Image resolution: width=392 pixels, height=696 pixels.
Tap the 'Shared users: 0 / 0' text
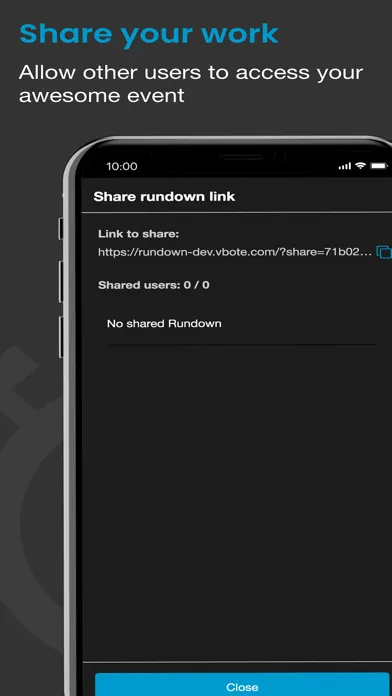point(154,285)
